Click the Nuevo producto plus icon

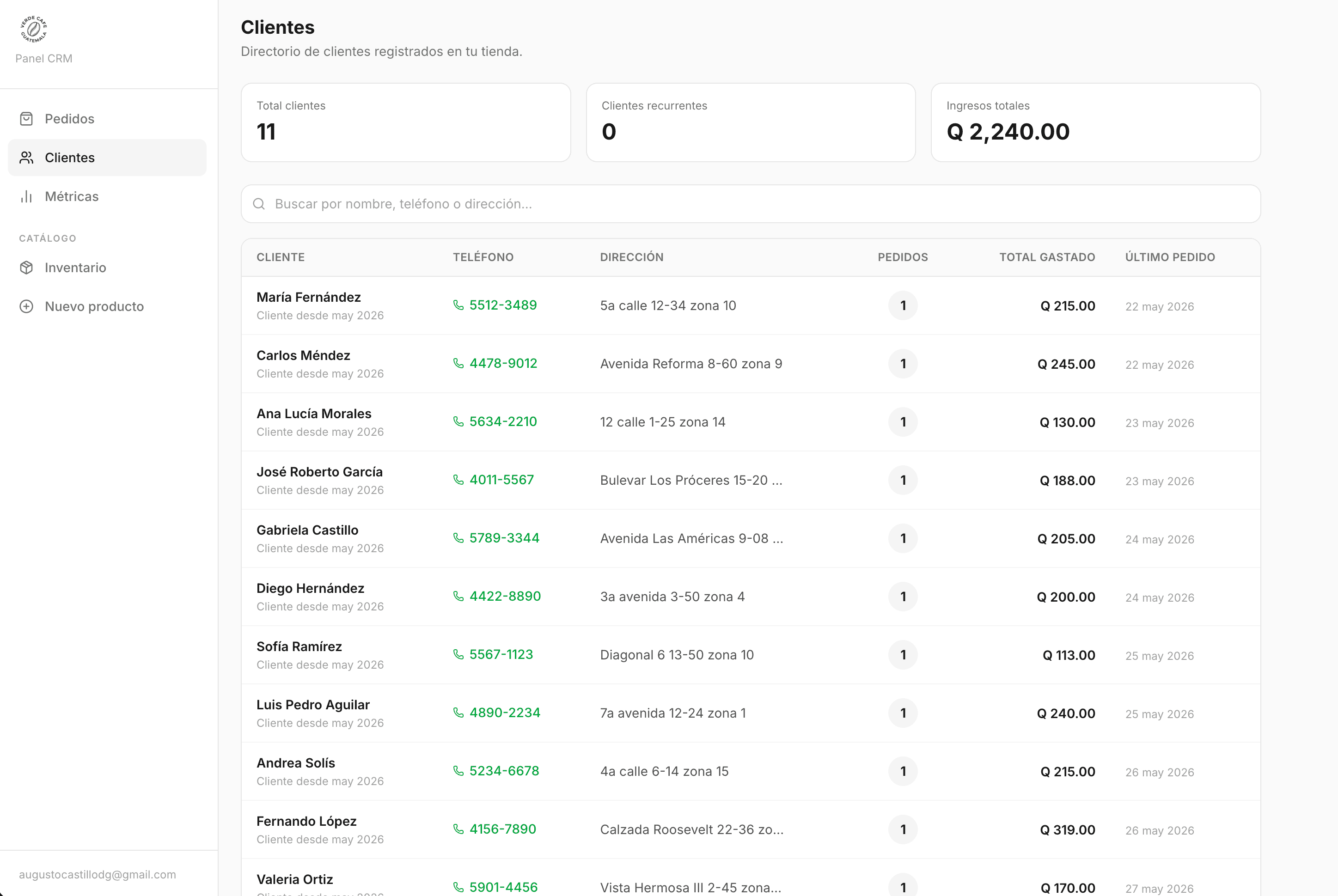click(26, 306)
